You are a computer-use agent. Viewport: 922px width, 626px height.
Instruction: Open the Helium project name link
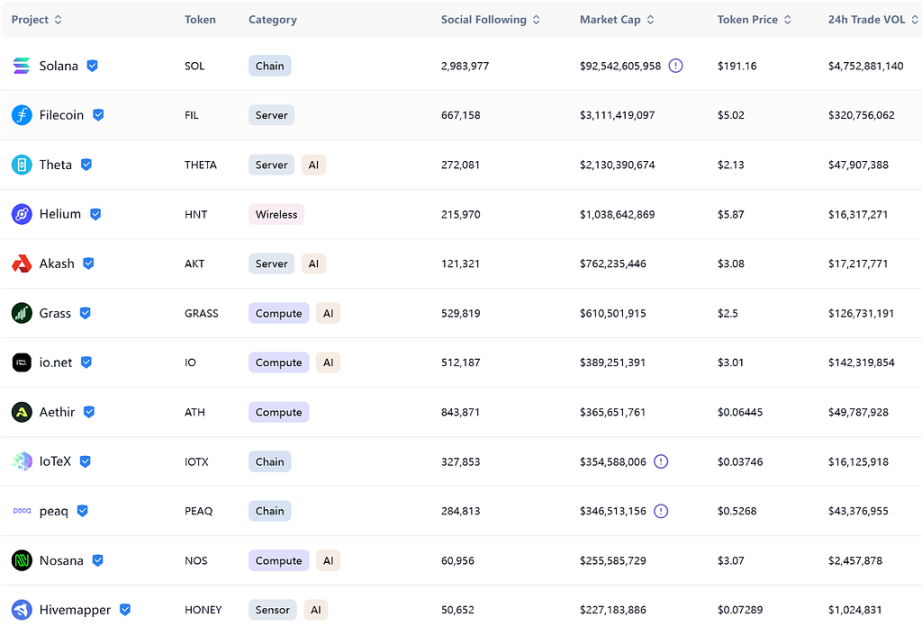pos(60,214)
